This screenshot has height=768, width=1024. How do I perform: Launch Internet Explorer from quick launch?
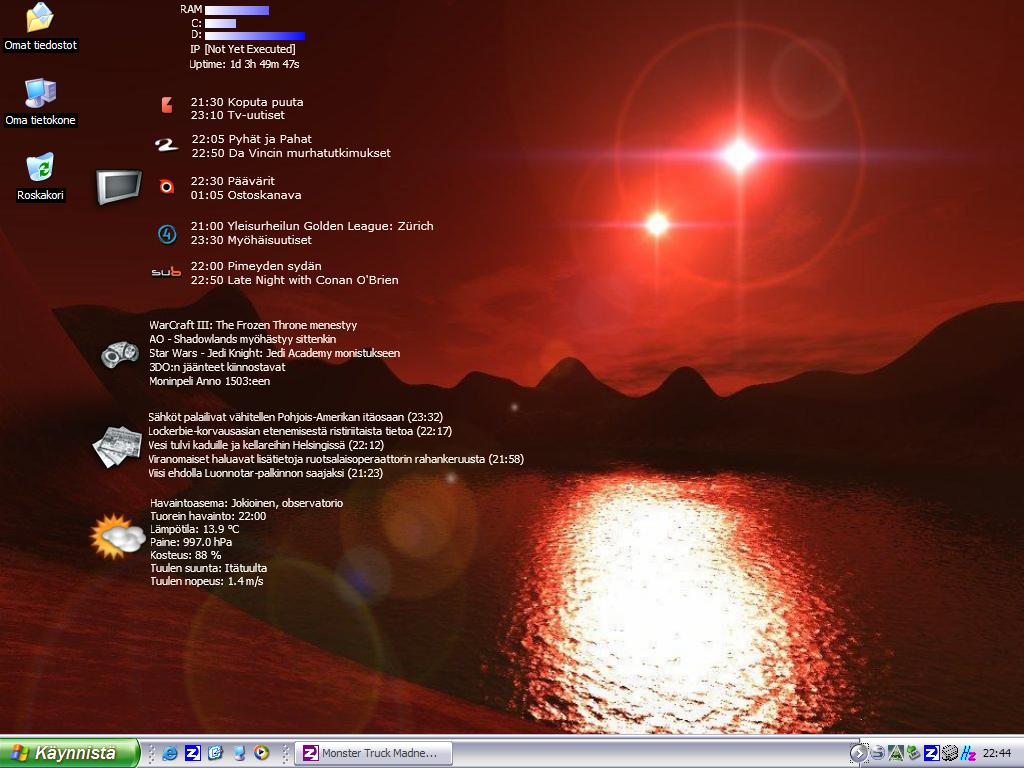point(170,753)
